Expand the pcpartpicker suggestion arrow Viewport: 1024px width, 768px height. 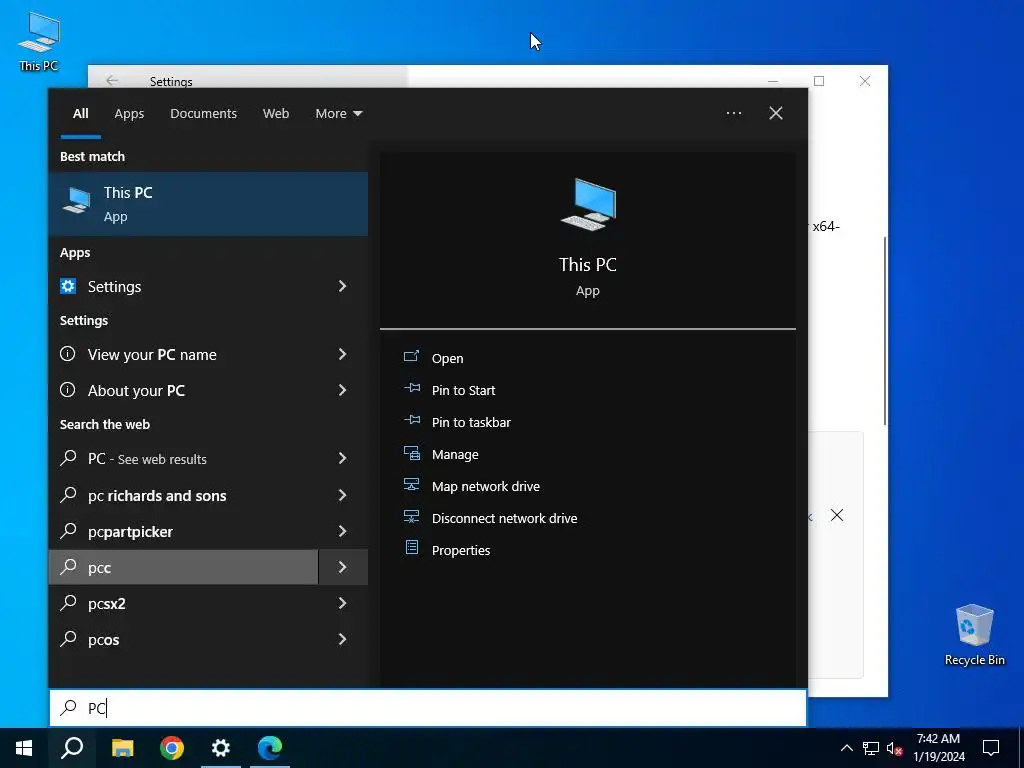point(342,531)
